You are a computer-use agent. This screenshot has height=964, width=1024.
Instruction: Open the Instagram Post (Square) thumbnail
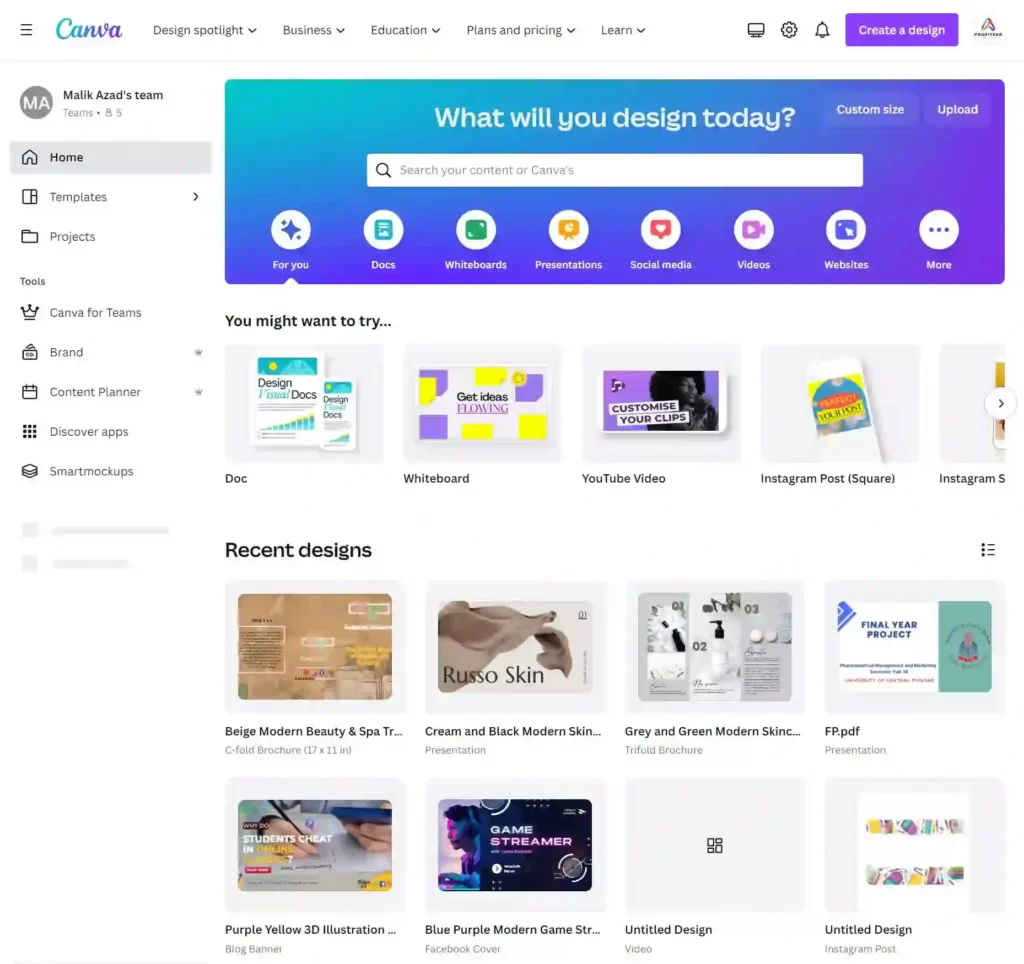click(x=840, y=404)
